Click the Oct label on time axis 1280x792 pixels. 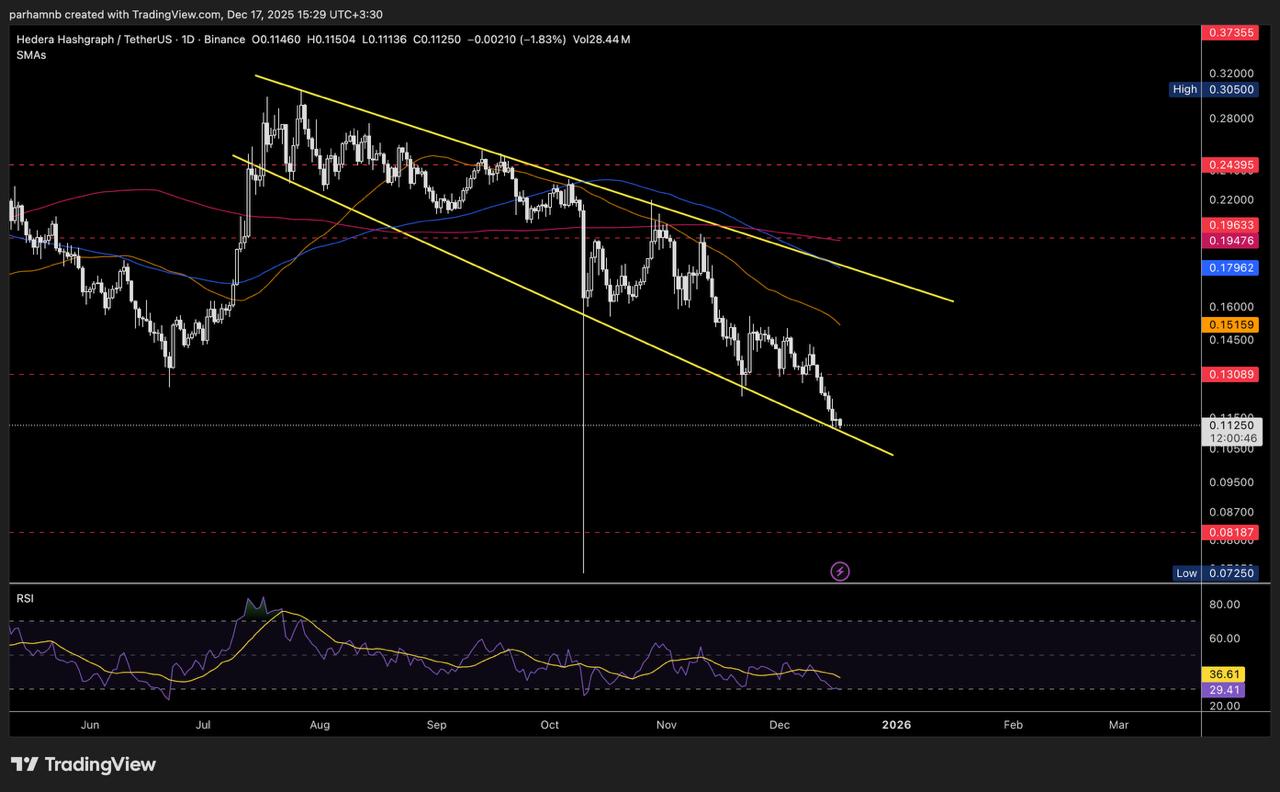tap(549, 725)
